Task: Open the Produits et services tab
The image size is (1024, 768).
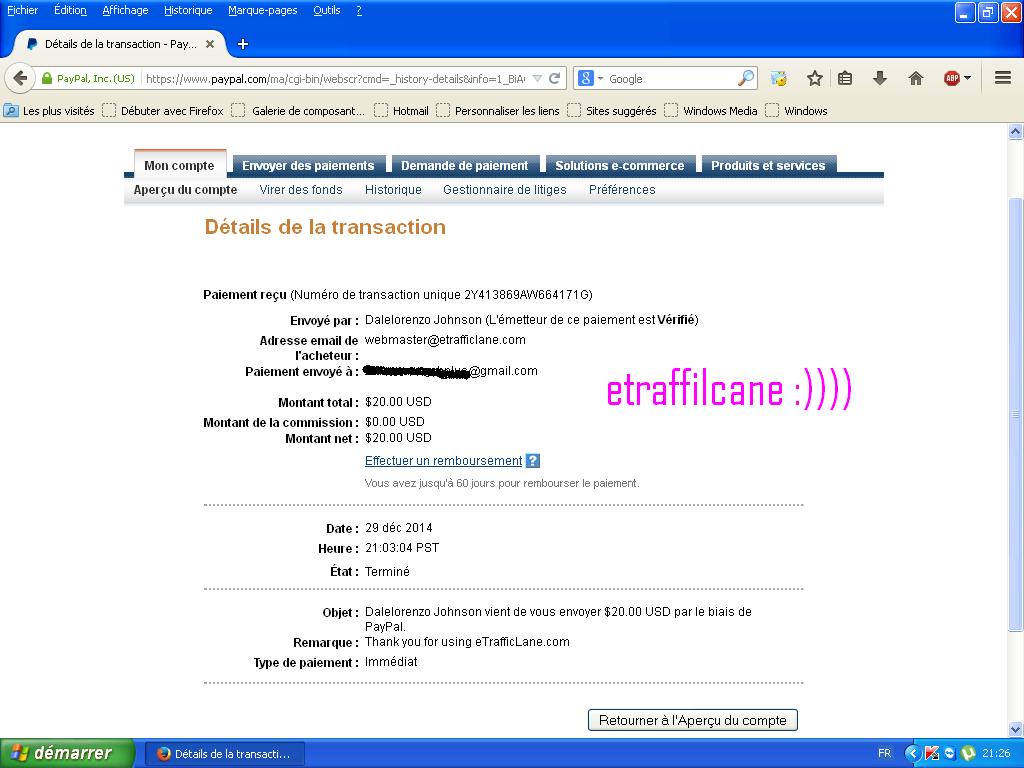Action: (768, 165)
